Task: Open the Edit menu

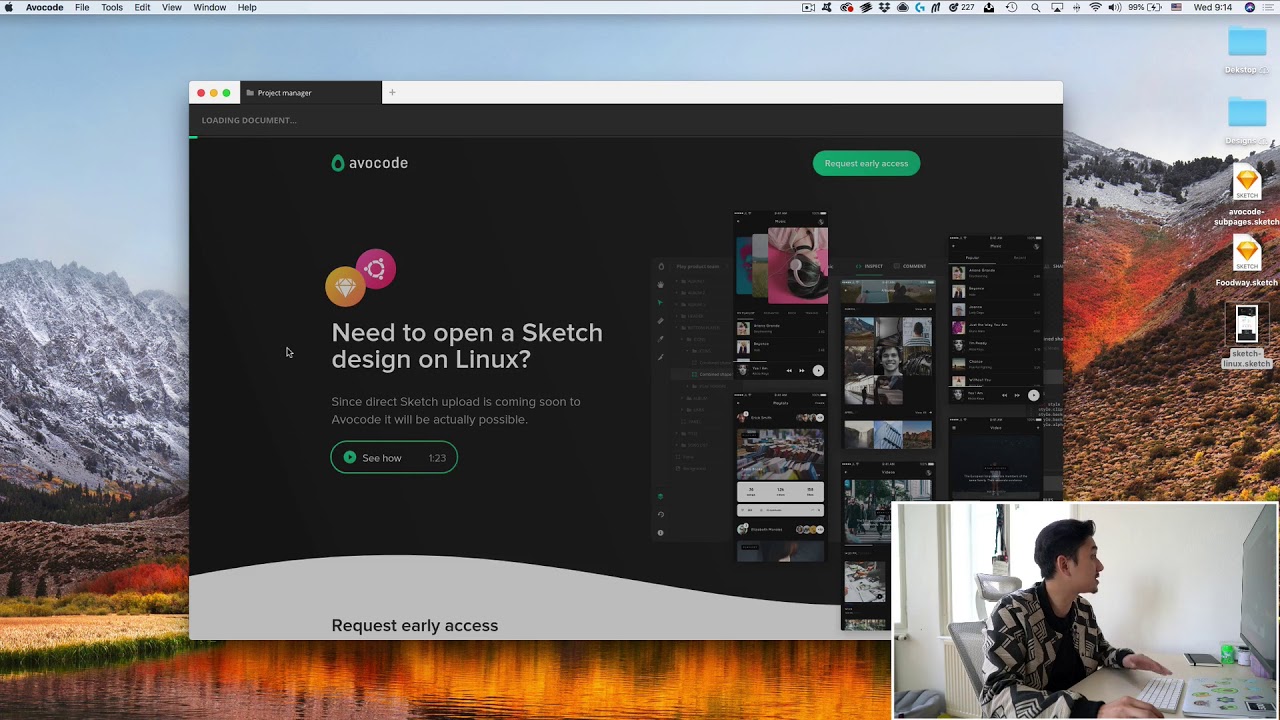Action: 142,7
